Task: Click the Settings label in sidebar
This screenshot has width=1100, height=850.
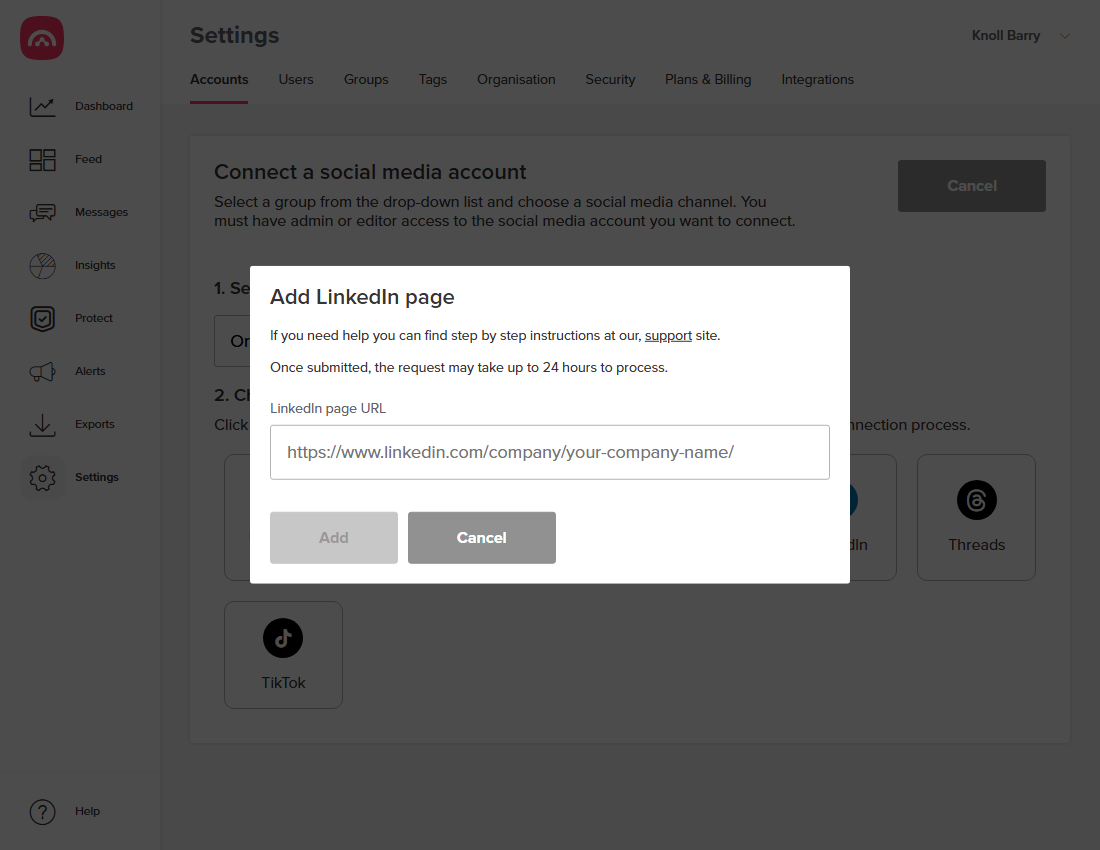Action: [x=97, y=477]
